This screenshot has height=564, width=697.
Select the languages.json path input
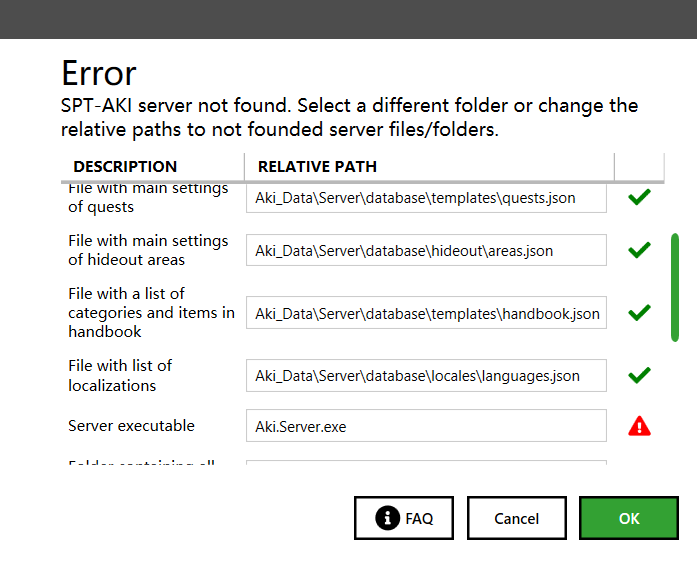click(426, 375)
